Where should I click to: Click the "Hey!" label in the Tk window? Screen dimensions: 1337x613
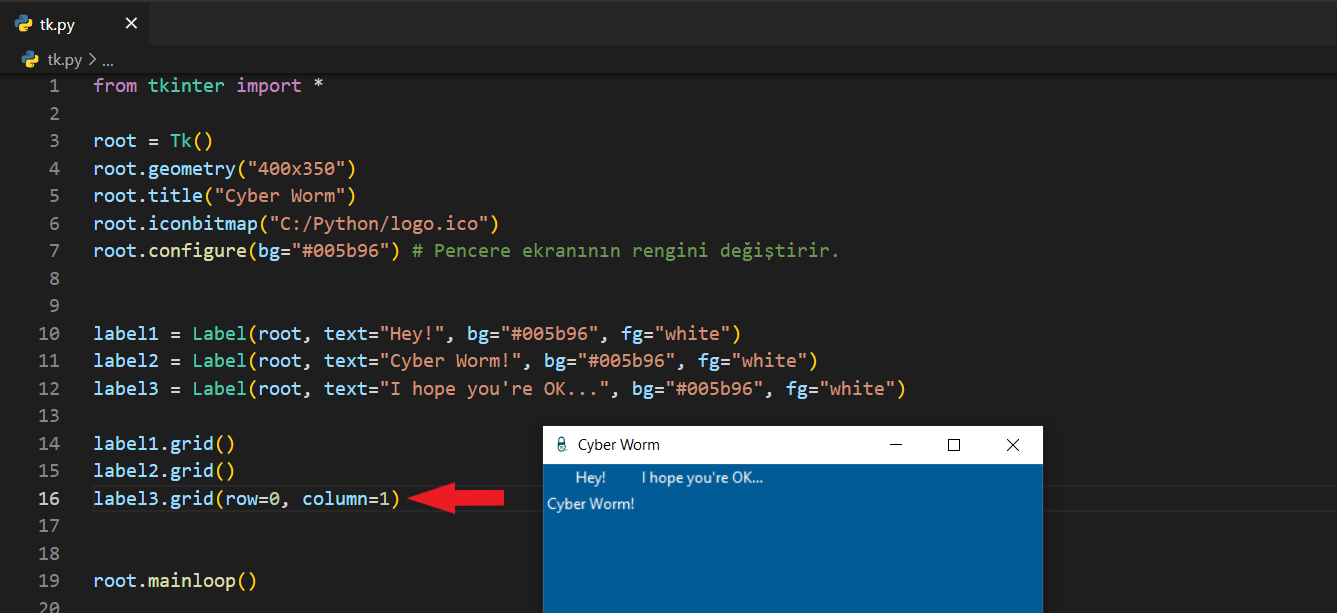pyautogui.click(x=590, y=478)
